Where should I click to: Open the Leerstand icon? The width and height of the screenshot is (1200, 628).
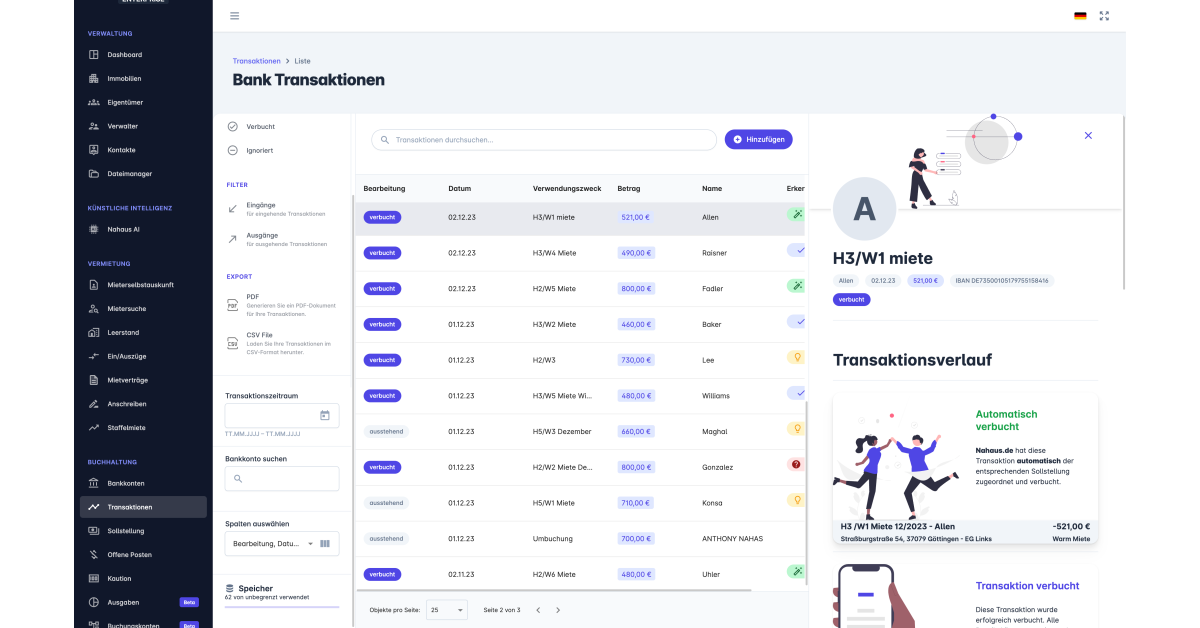click(x=93, y=332)
